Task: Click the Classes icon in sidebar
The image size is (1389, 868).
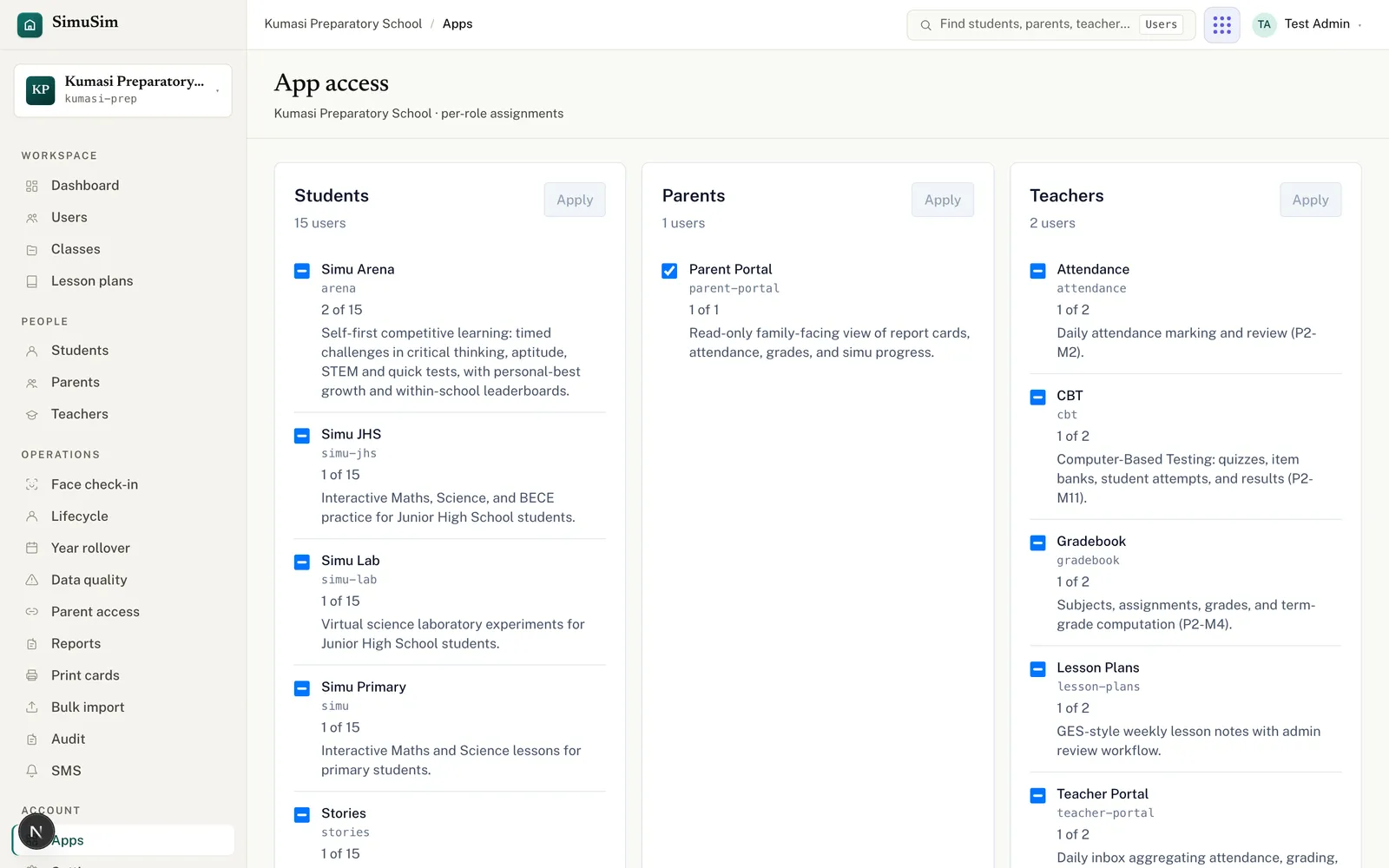Action: click(32, 250)
